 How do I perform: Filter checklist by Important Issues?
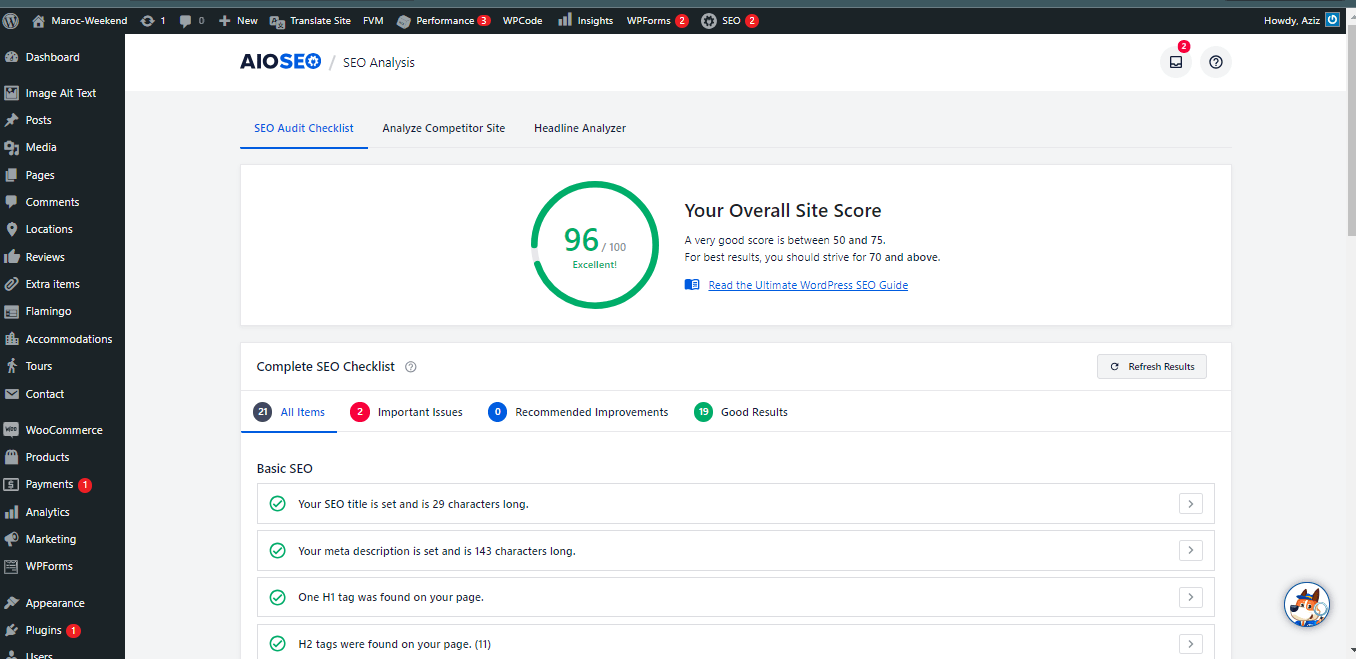(x=417, y=411)
